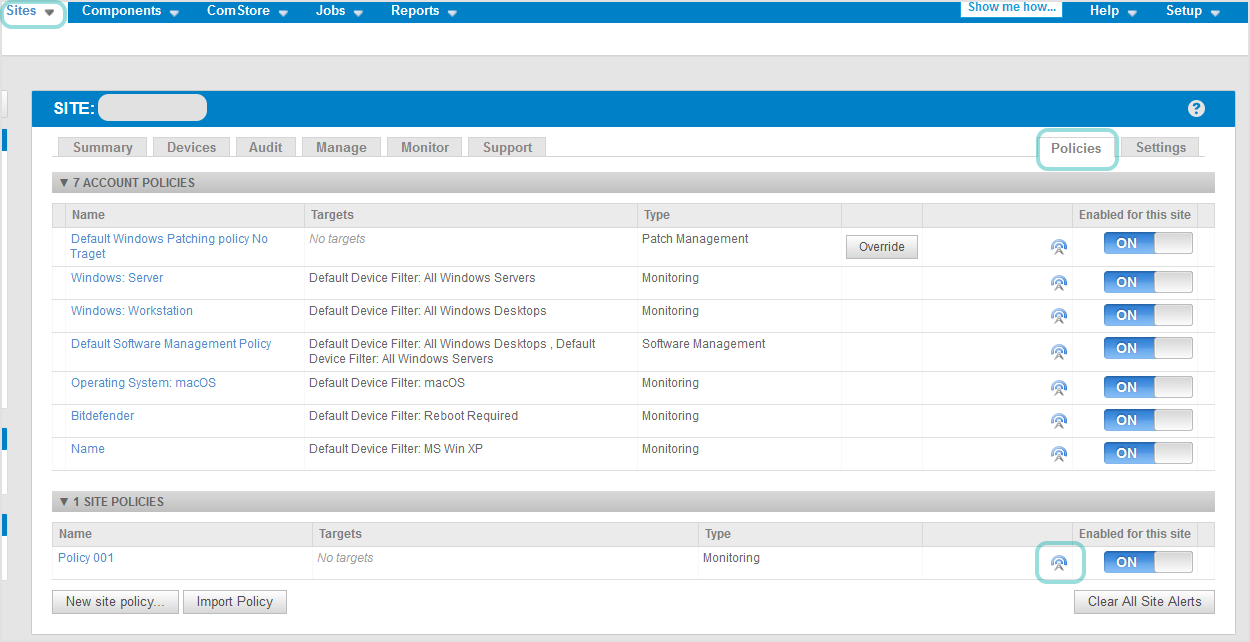Push changes for the MS Win XP policy row

tap(1059, 453)
